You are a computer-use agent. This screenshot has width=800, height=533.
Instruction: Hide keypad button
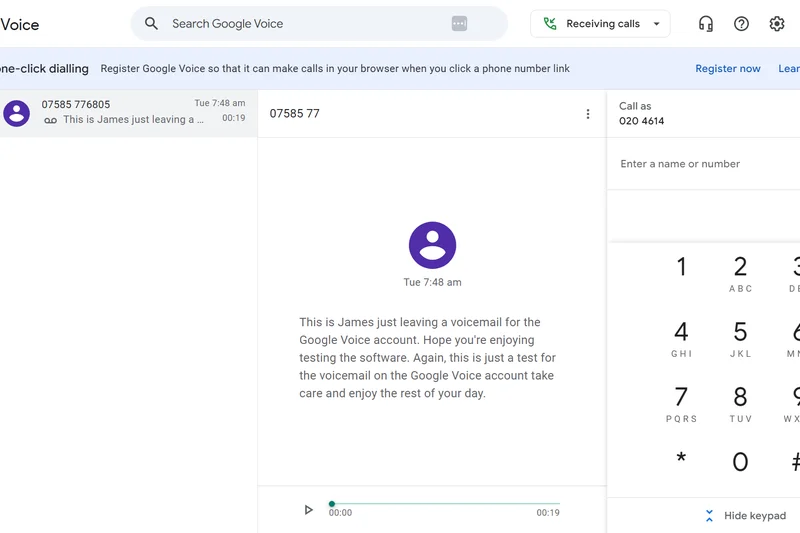tap(745, 516)
